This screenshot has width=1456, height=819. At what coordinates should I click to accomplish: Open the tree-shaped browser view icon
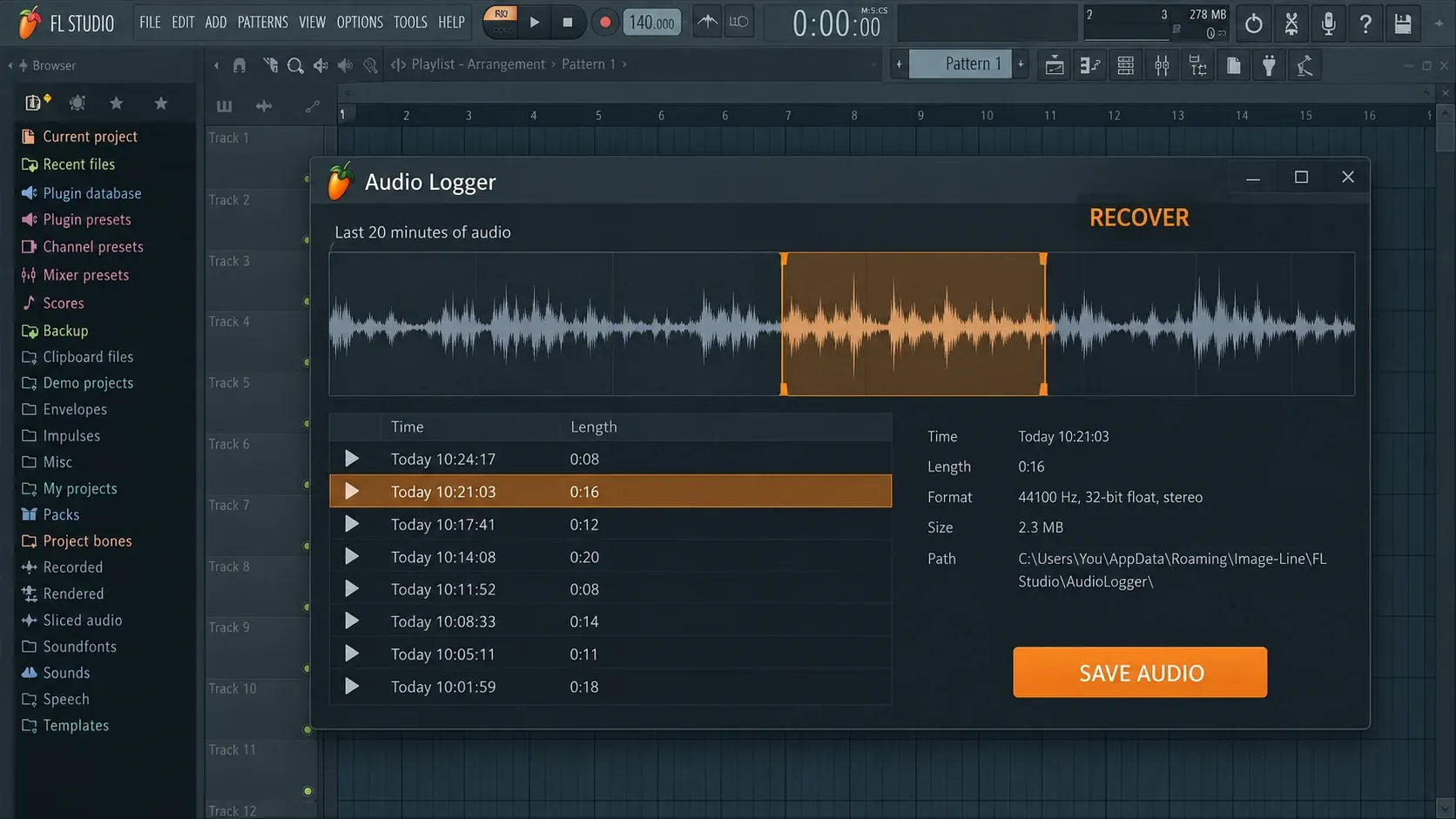click(1197, 65)
